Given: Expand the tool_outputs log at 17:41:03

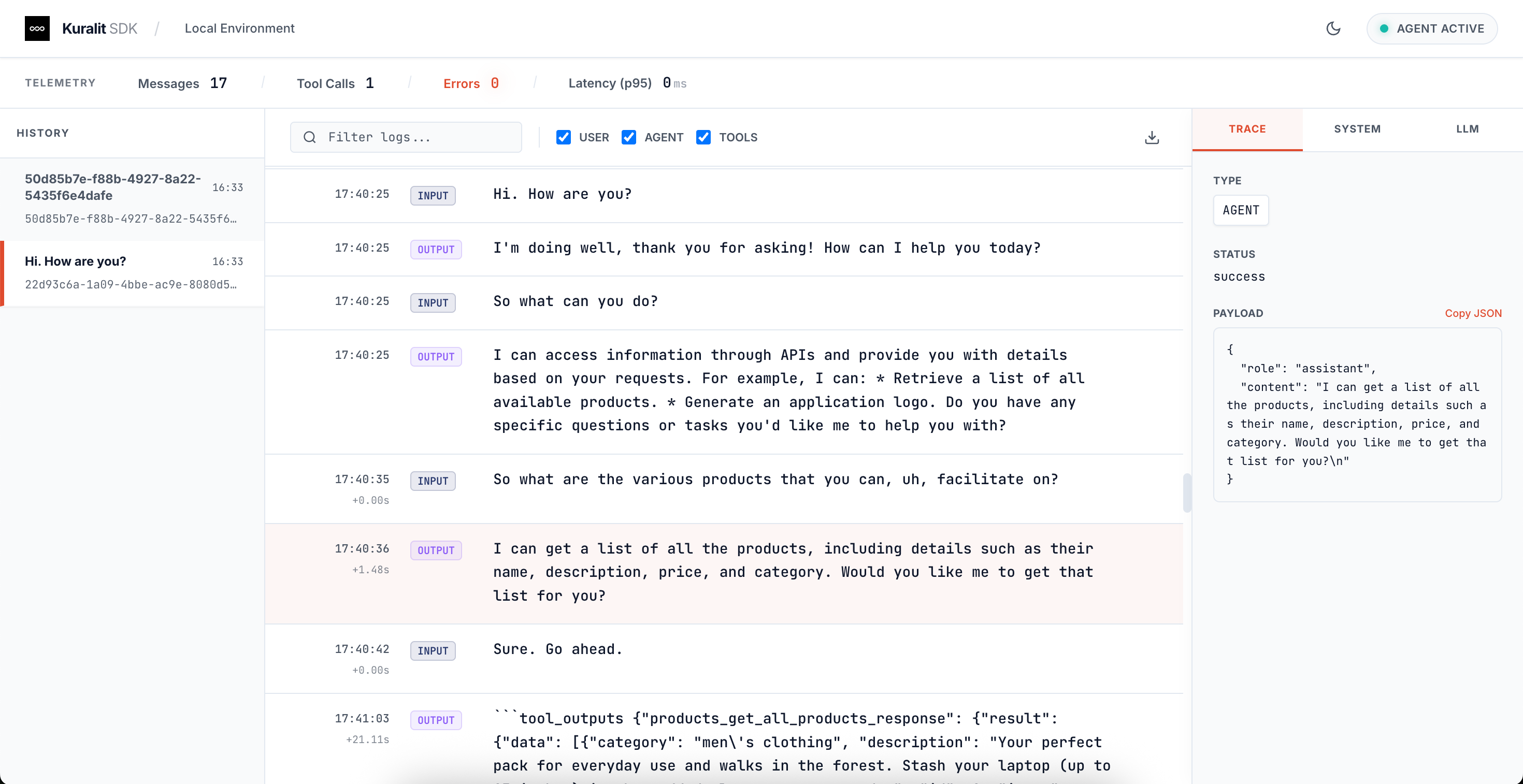Looking at the screenshot, I should (769, 742).
